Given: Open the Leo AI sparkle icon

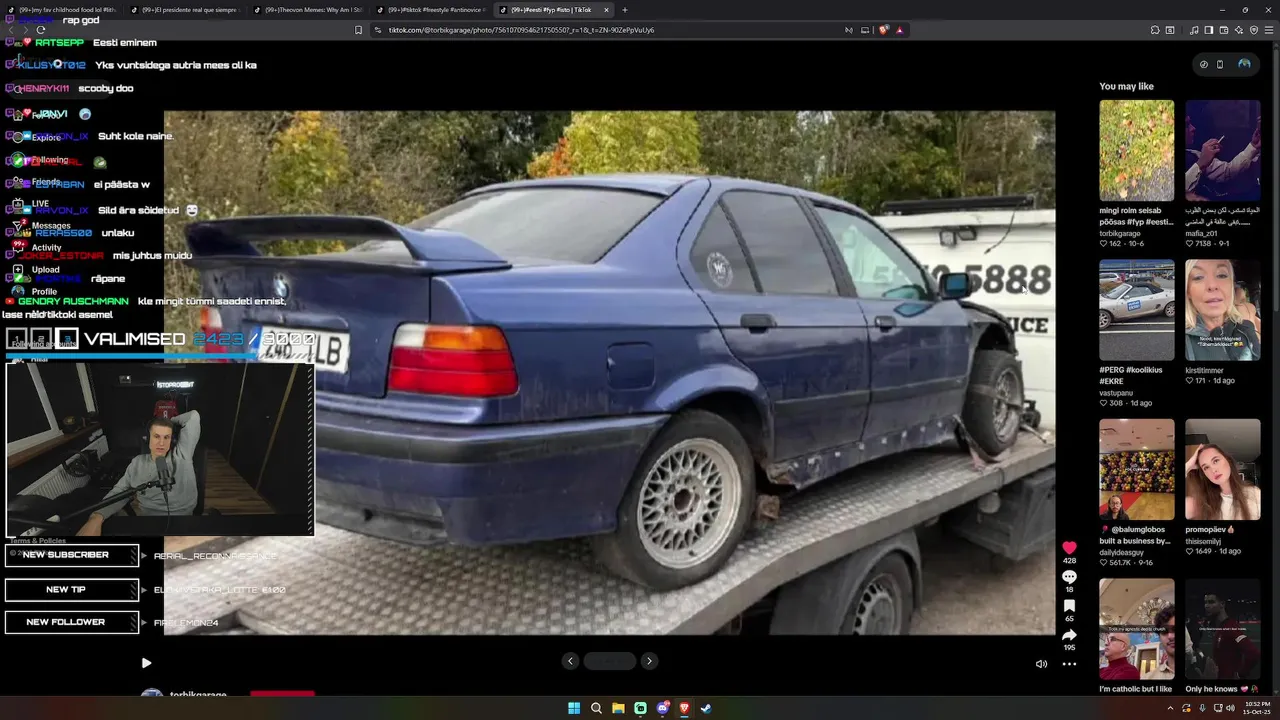Looking at the screenshot, I should (x=1239, y=30).
